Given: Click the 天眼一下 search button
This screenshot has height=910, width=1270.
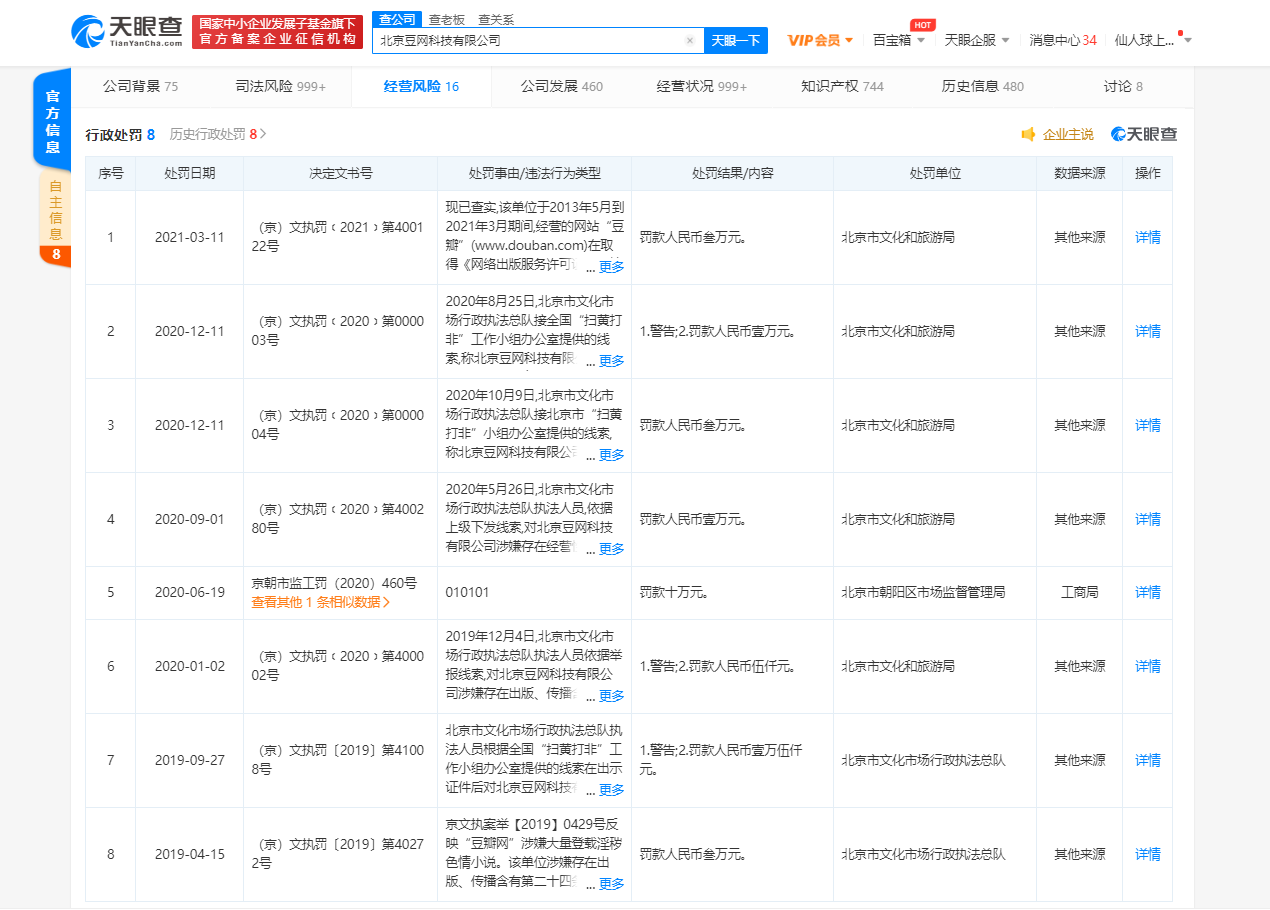Looking at the screenshot, I should (x=735, y=40).
